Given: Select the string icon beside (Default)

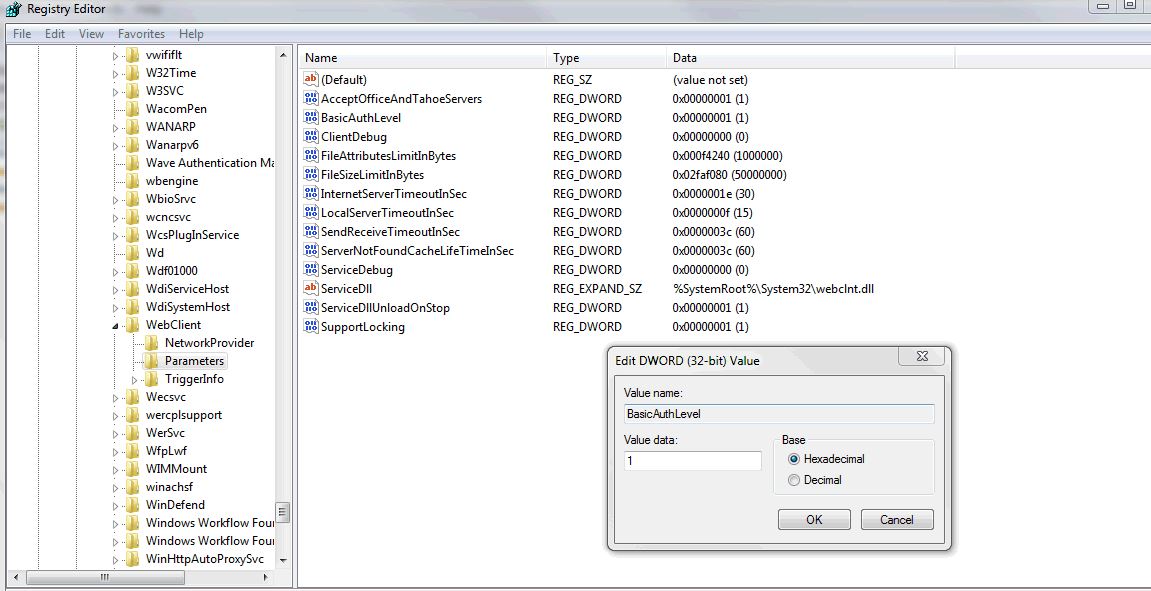Looking at the screenshot, I should pos(311,79).
